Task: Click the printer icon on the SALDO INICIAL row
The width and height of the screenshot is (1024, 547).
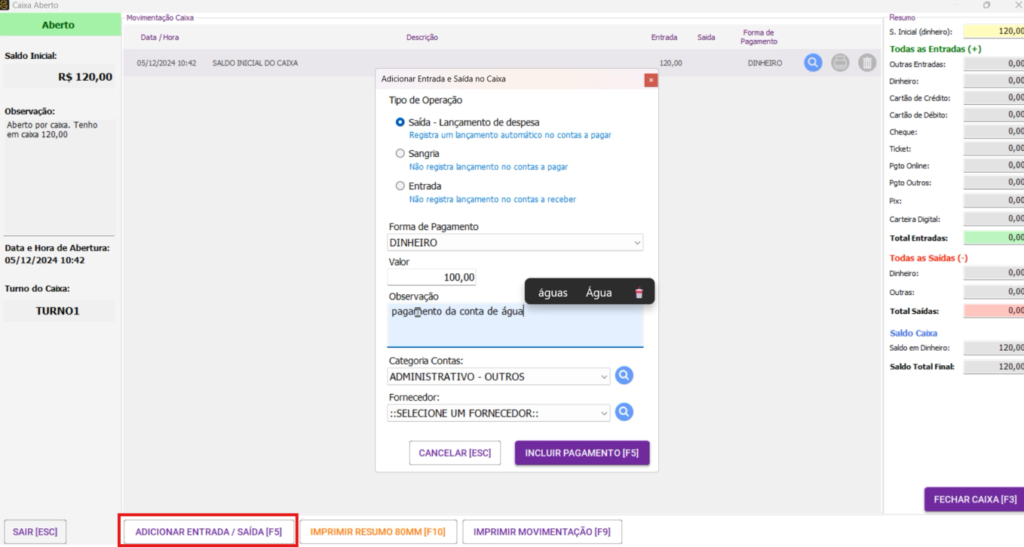Action: pos(840,62)
